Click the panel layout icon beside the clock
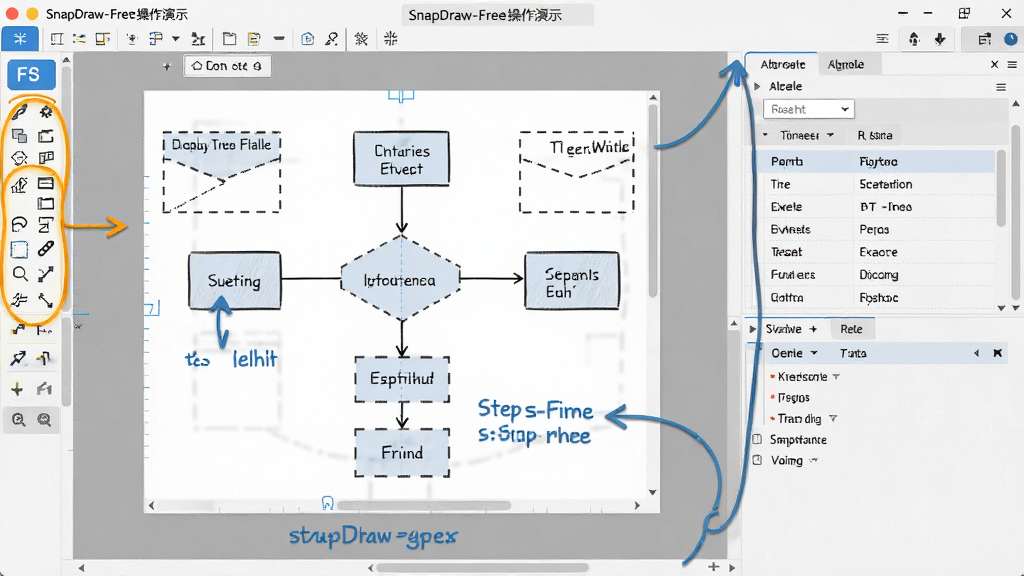This screenshot has height=576, width=1024. tap(985, 39)
